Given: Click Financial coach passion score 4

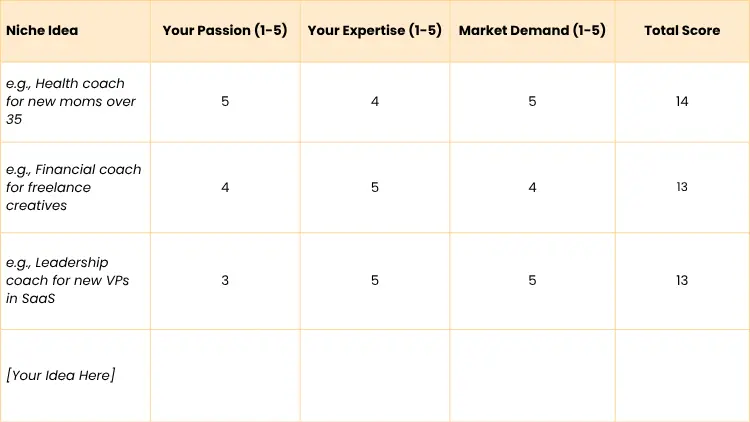Looking at the screenshot, I should coord(225,187).
